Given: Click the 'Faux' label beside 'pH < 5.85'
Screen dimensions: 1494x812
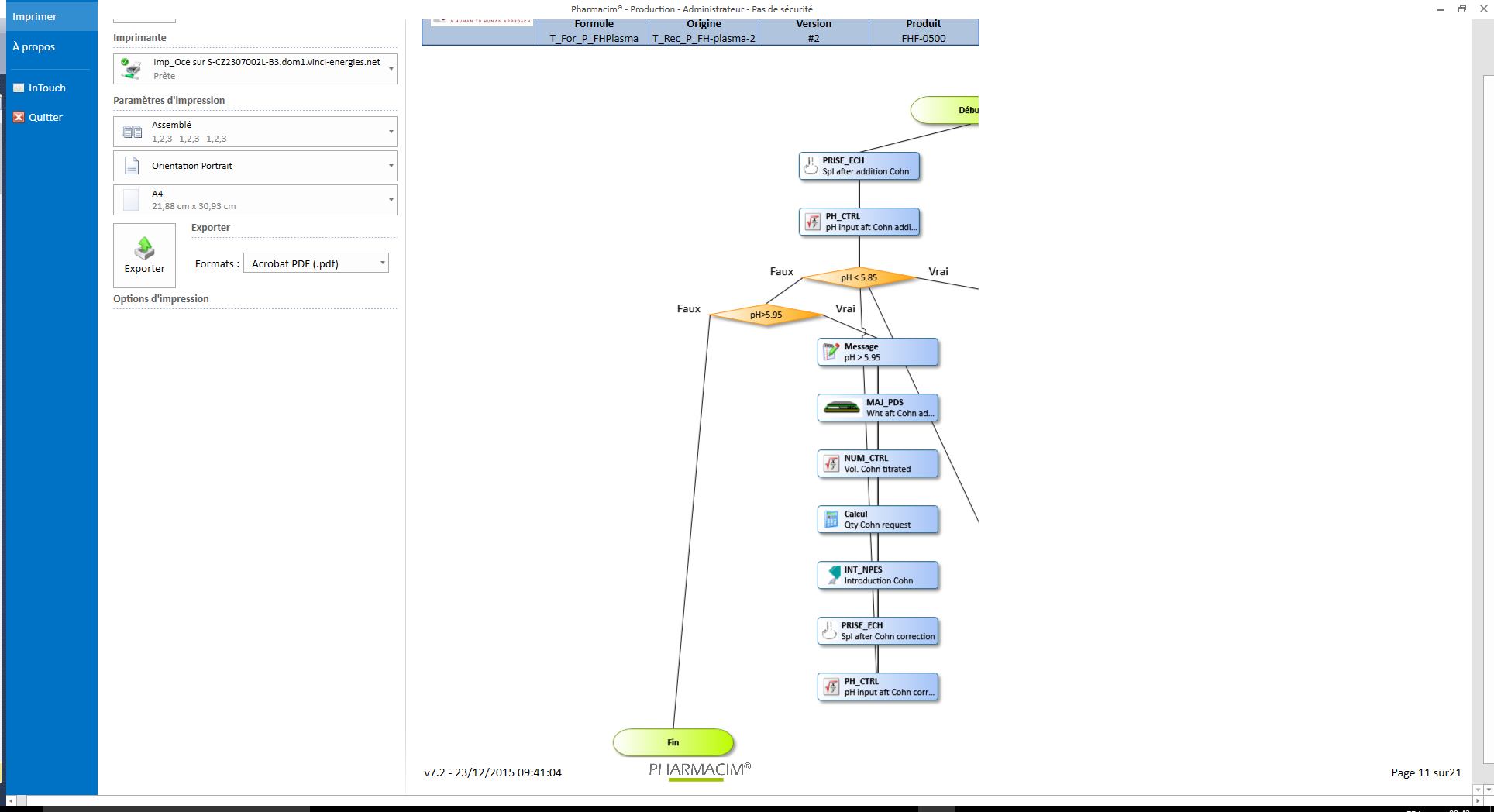Looking at the screenshot, I should 782,272.
